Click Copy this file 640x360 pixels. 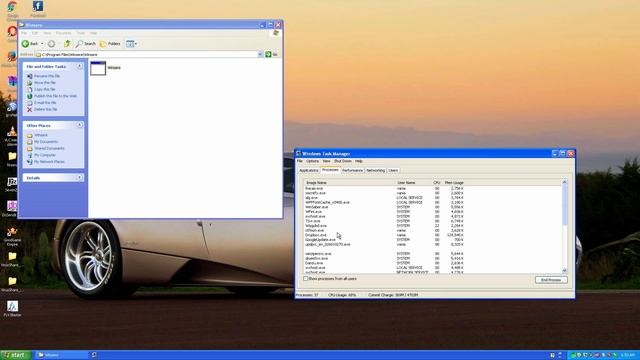tap(44, 89)
